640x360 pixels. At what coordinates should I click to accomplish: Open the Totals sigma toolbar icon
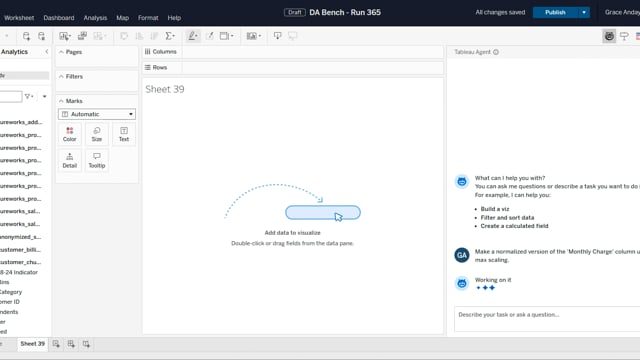coord(170,36)
